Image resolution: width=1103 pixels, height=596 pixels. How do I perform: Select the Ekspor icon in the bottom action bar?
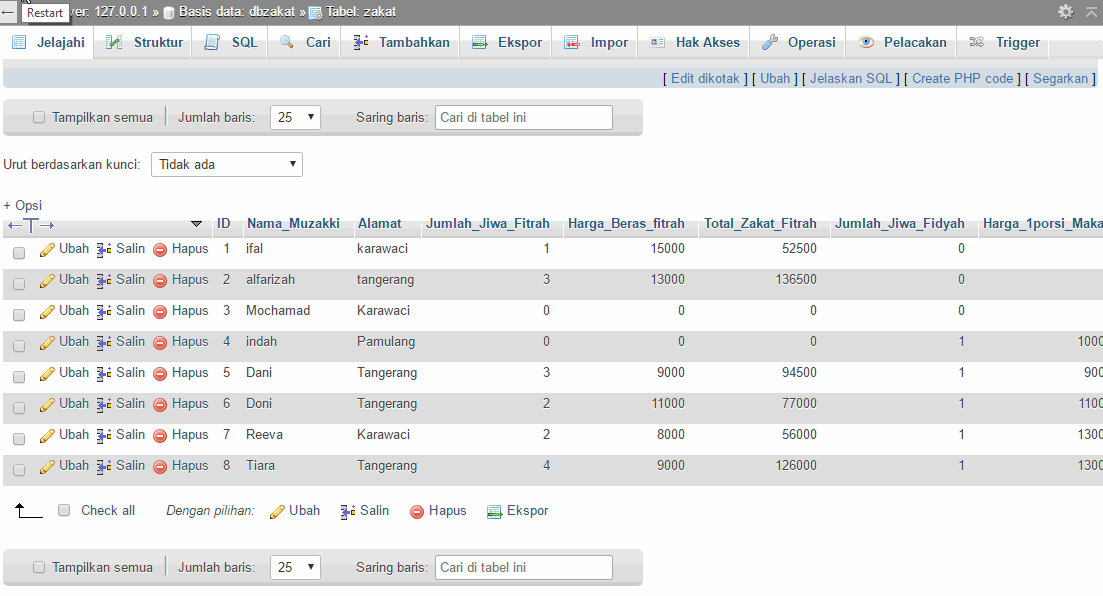(x=493, y=511)
